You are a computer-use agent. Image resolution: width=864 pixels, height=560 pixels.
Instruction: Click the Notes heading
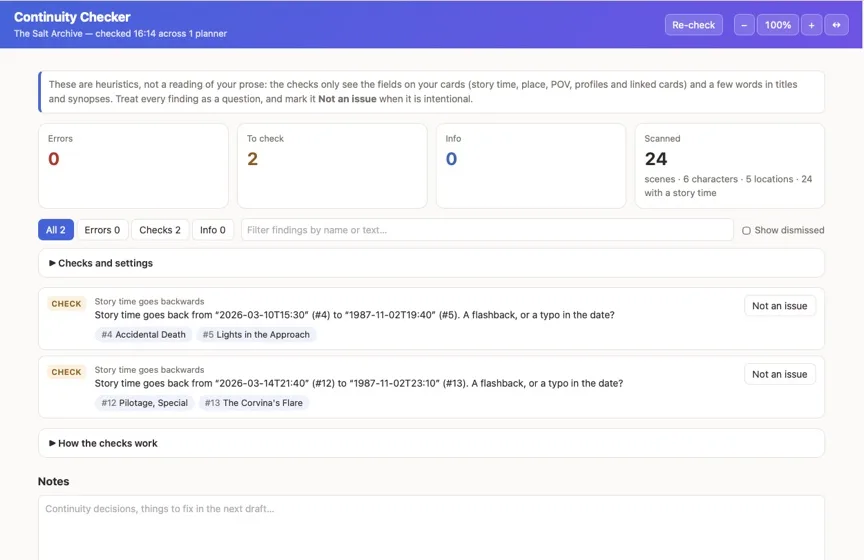(x=53, y=481)
